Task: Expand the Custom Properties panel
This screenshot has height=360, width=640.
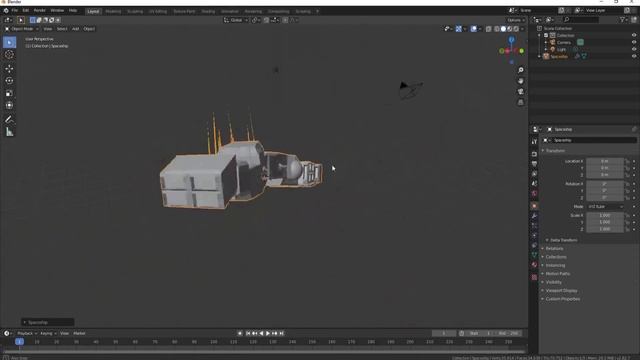Action: (562, 299)
